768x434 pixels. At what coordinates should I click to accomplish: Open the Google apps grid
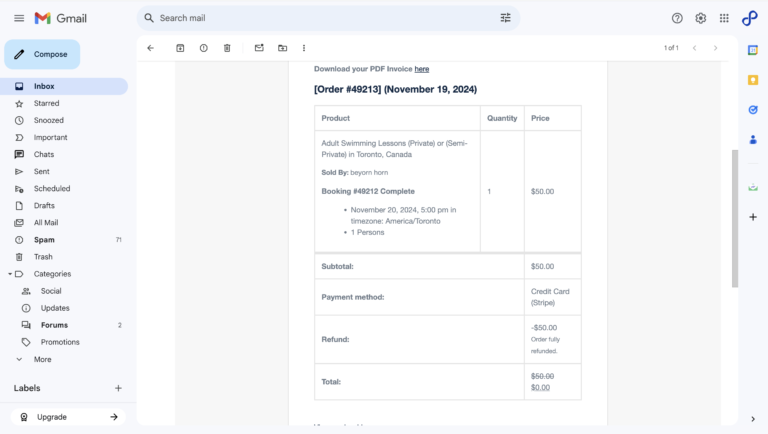pyautogui.click(x=724, y=18)
